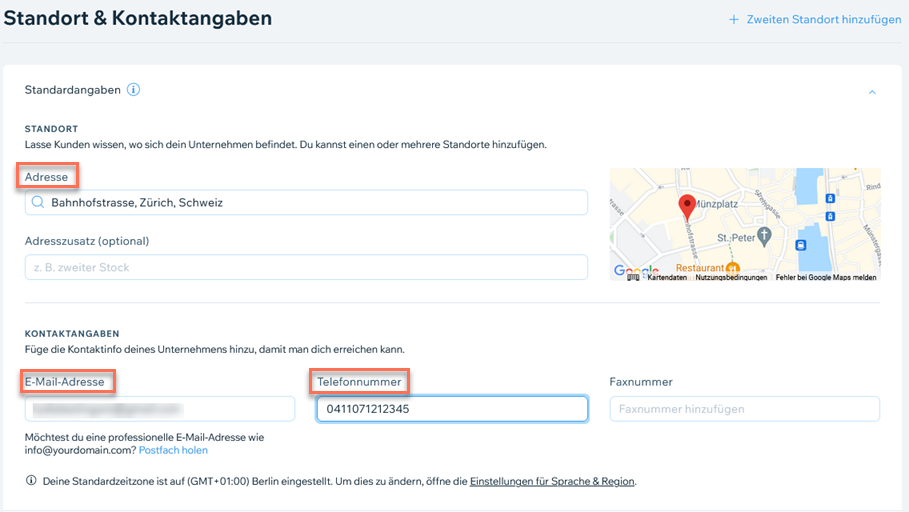
Task: Click the info icon beside the timezone note
Action: coord(31,481)
